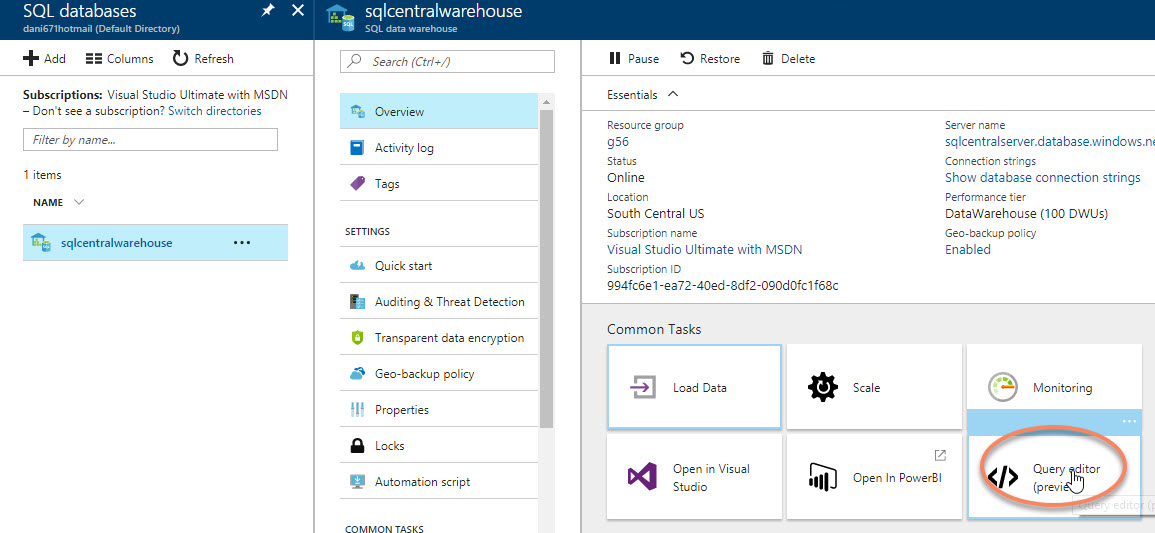Click the Open In PowerBI icon
Viewport: 1155px width, 533px height.
pyautogui.click(x=822, y=477)
